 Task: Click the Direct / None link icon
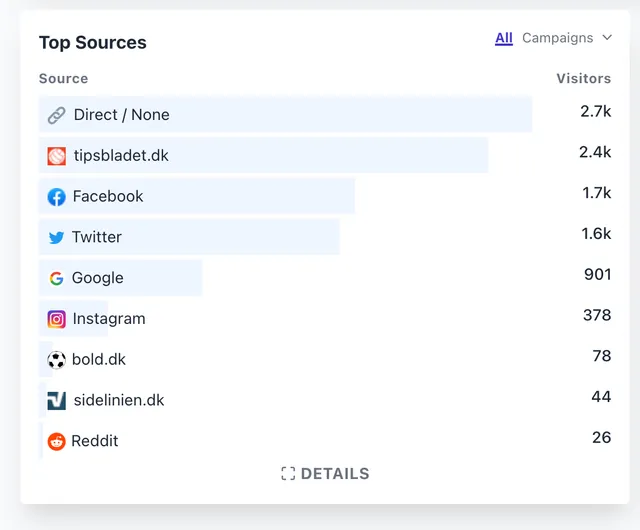pos(57,115)
